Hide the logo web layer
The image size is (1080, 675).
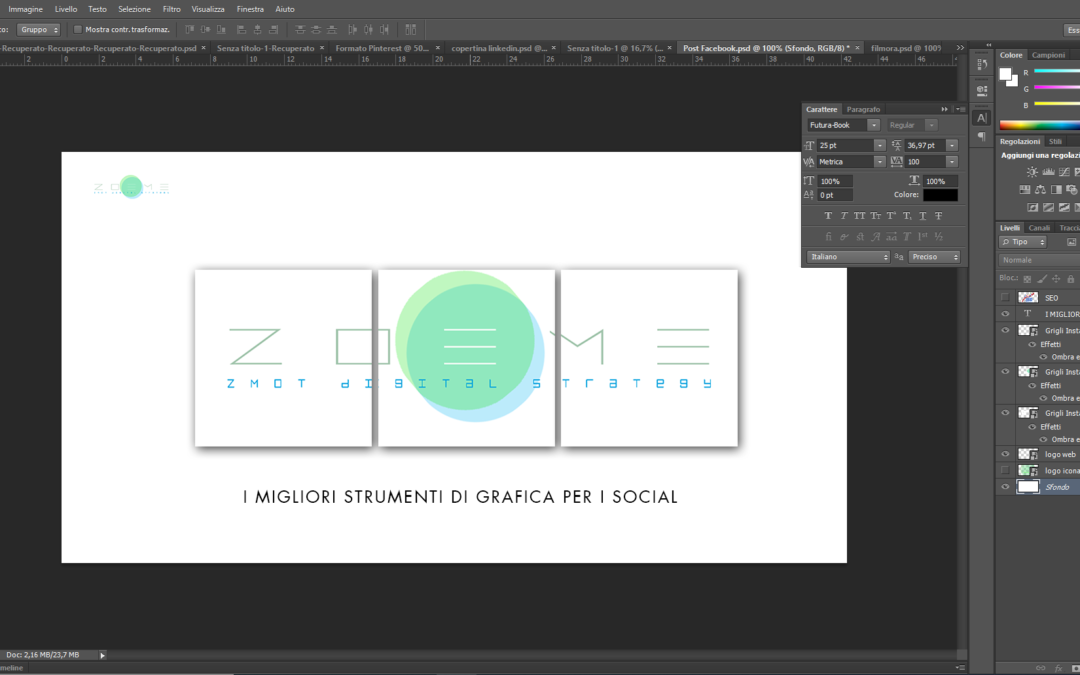pyautogui.click(x=1005, y=454)
